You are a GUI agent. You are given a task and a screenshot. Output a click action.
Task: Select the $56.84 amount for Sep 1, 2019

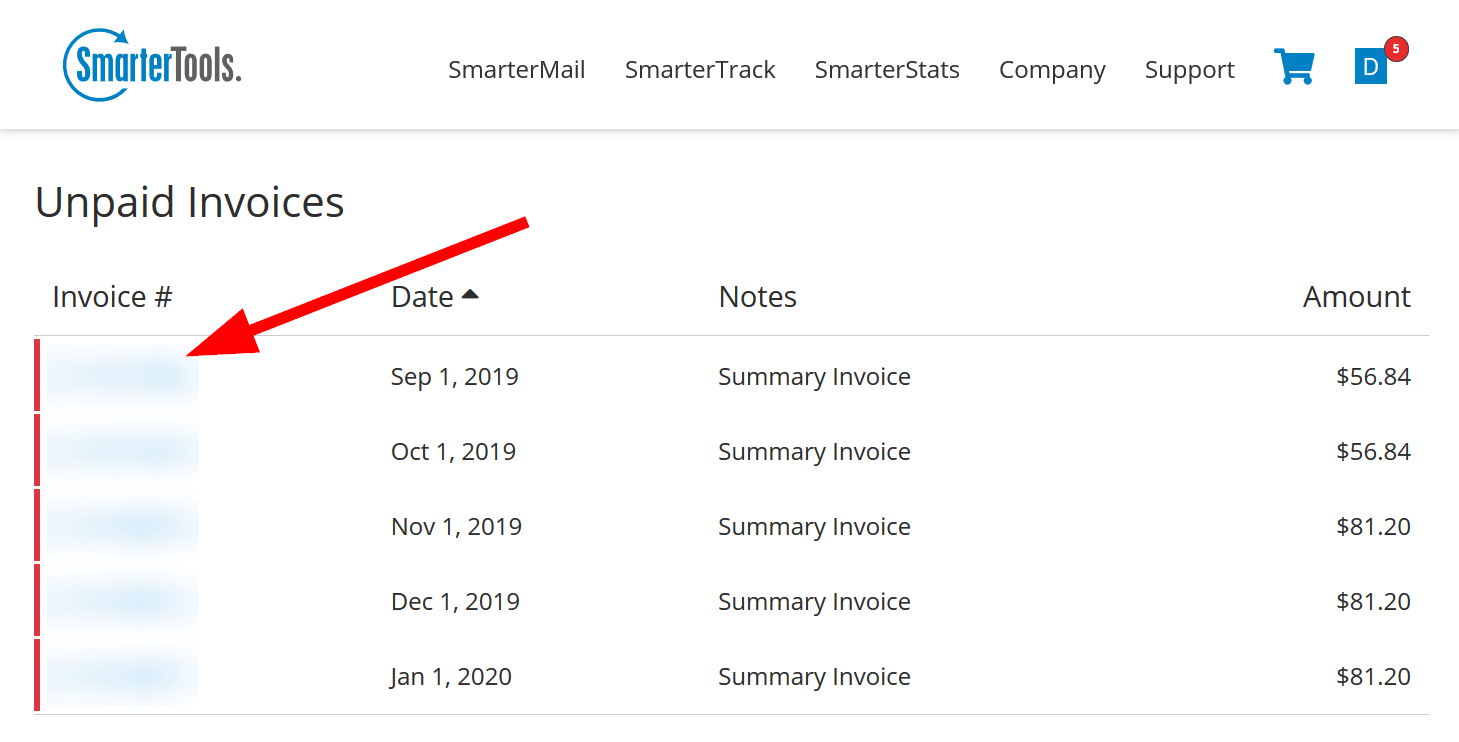tap(1373, 377)
